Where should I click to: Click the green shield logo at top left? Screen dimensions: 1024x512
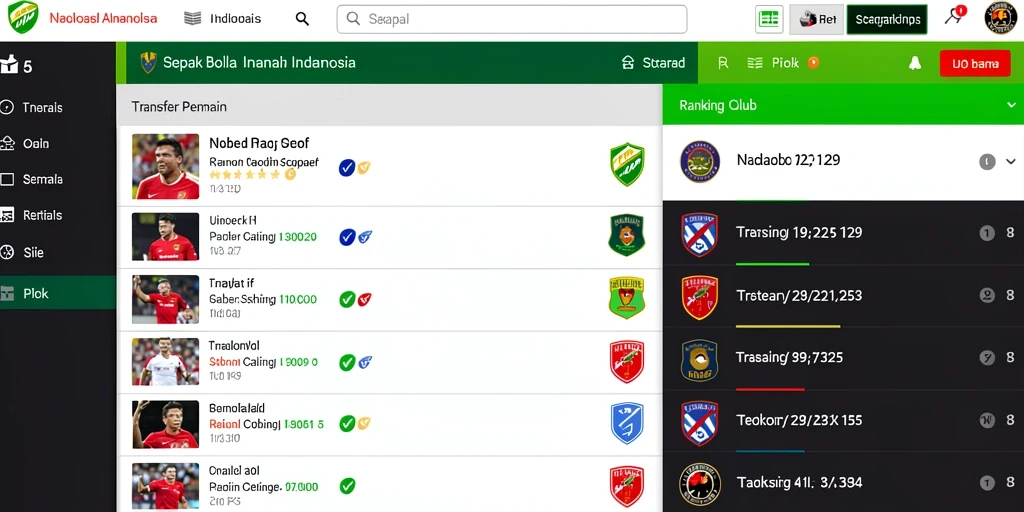click(x=23, y=18)
